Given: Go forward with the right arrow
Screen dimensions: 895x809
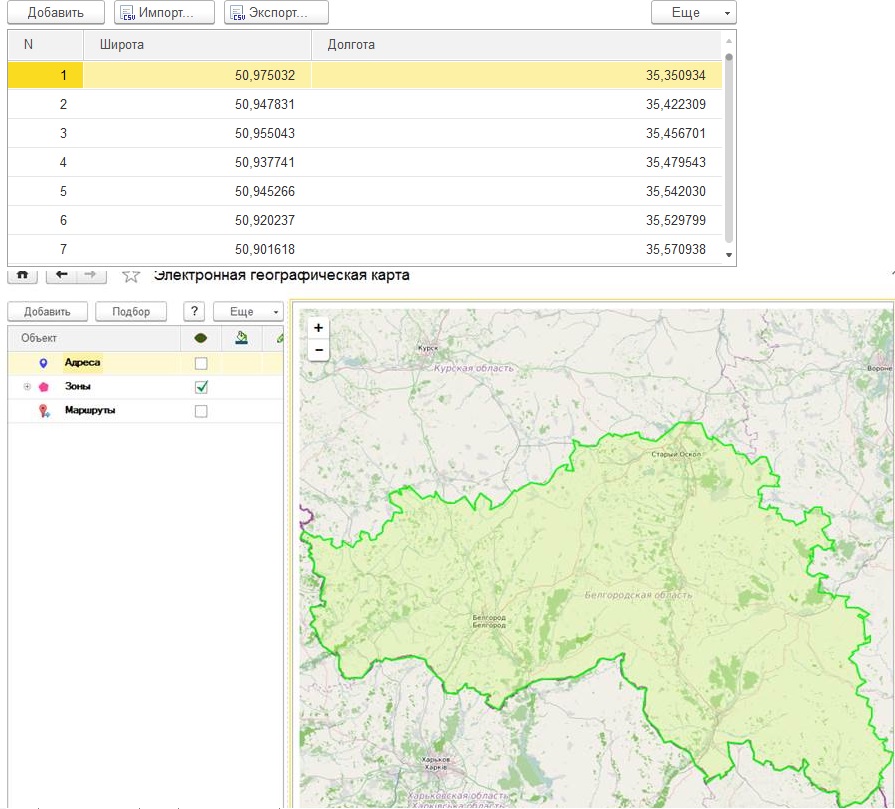Looking at the screenshot, I should (x=89, y=274).
